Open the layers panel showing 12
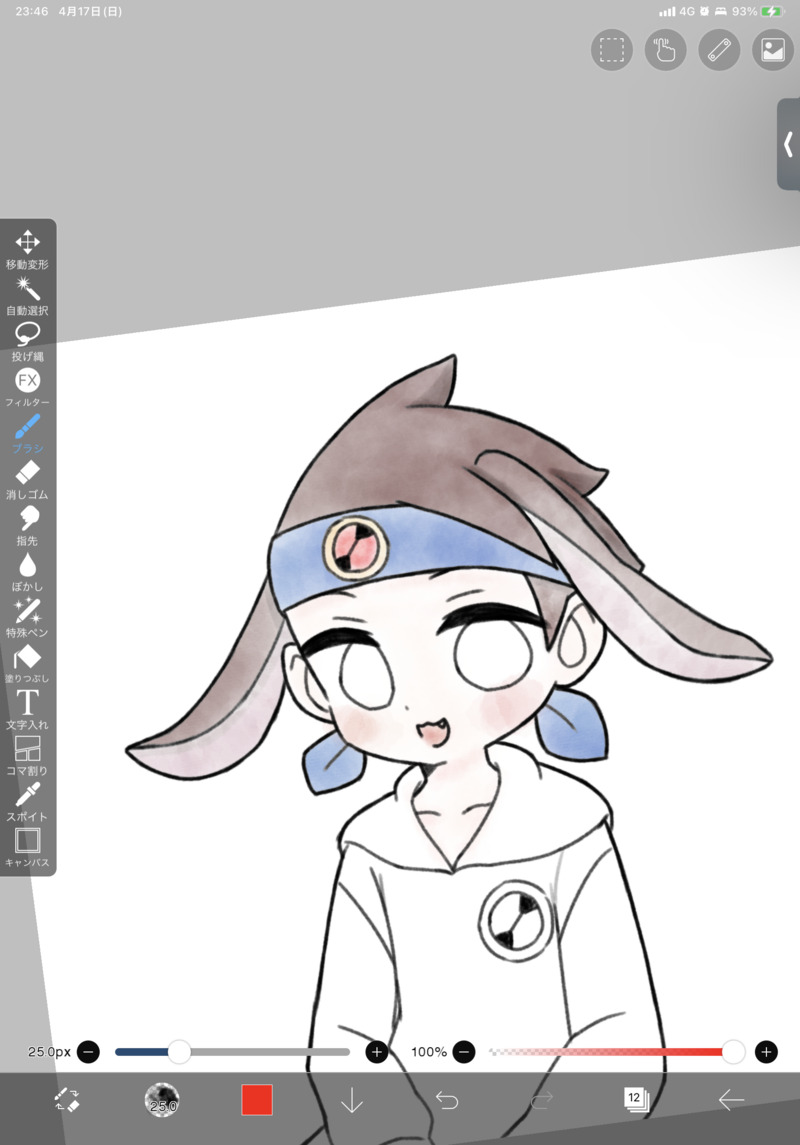 tap(636, 1099)
